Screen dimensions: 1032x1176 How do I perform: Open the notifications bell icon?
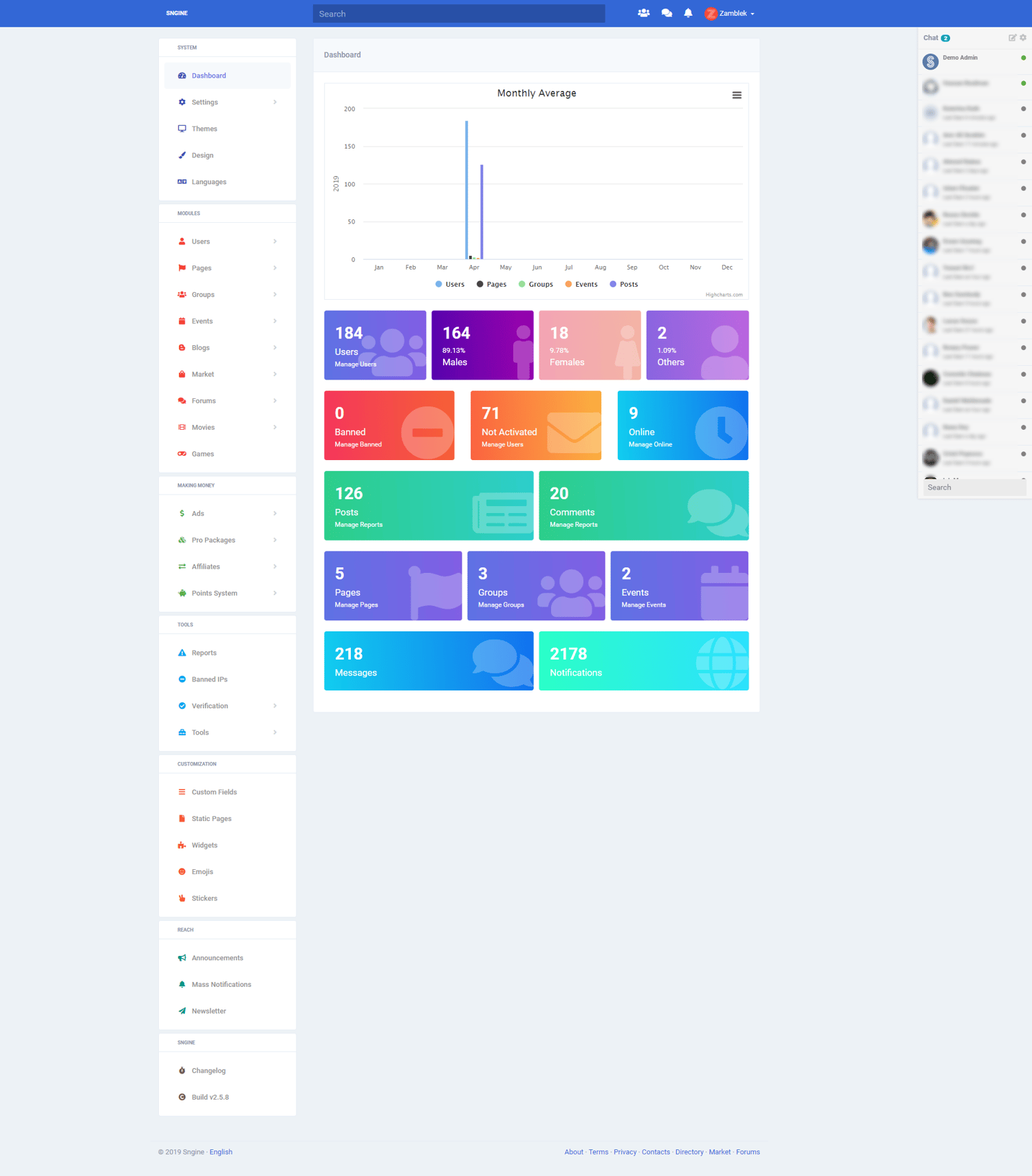(x=688, y=13)
